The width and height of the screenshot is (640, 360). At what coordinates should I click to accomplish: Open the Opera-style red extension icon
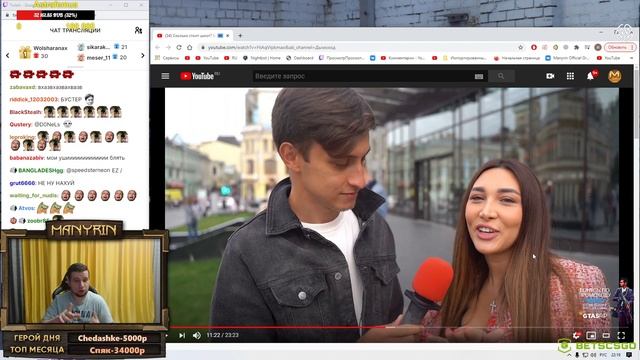tap(534, 47)
